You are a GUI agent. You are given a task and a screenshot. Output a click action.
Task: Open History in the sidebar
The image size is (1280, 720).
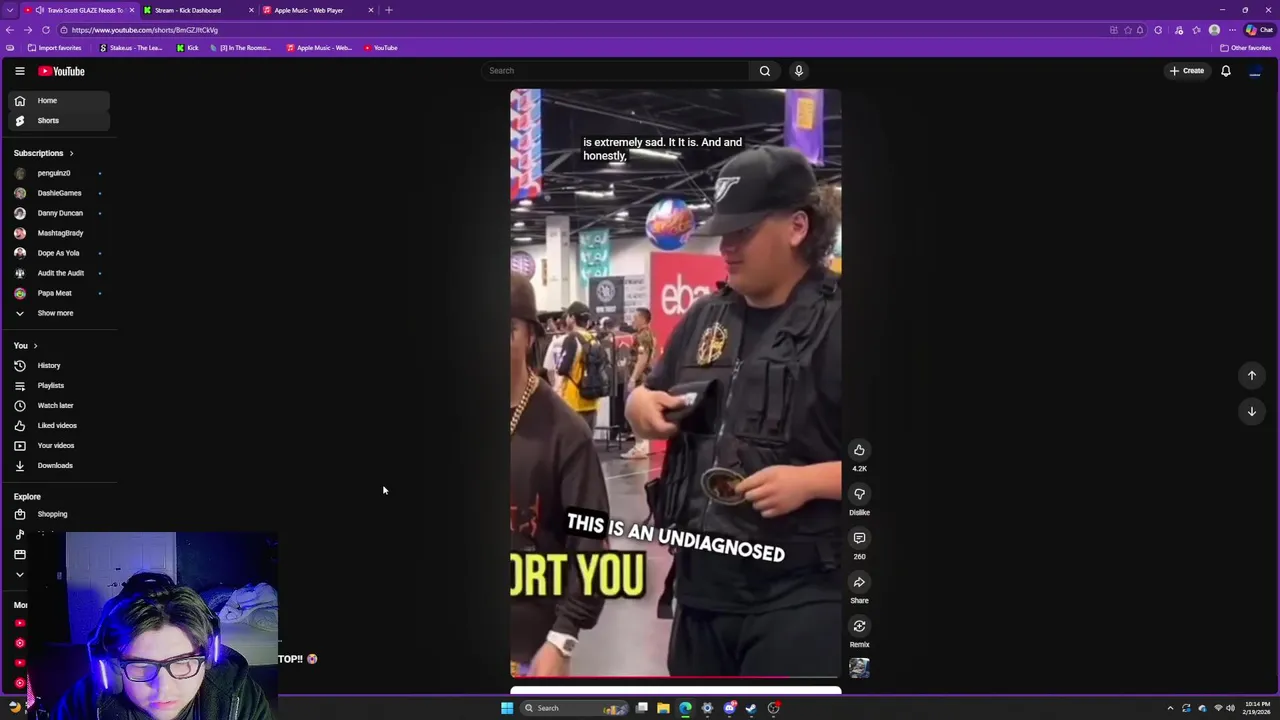59,366
